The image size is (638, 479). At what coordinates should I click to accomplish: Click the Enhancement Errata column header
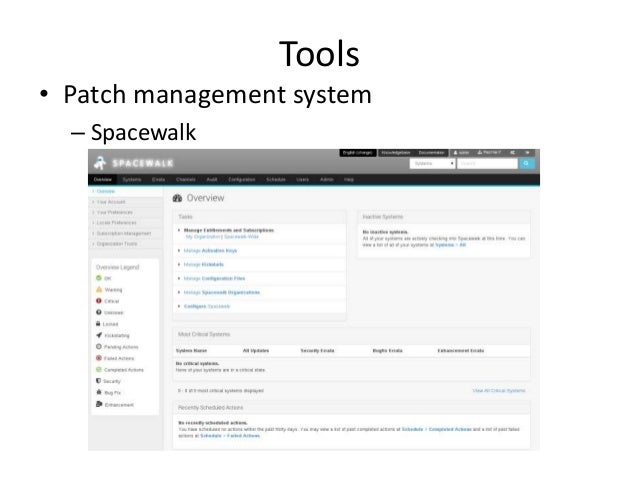(461, 350)
